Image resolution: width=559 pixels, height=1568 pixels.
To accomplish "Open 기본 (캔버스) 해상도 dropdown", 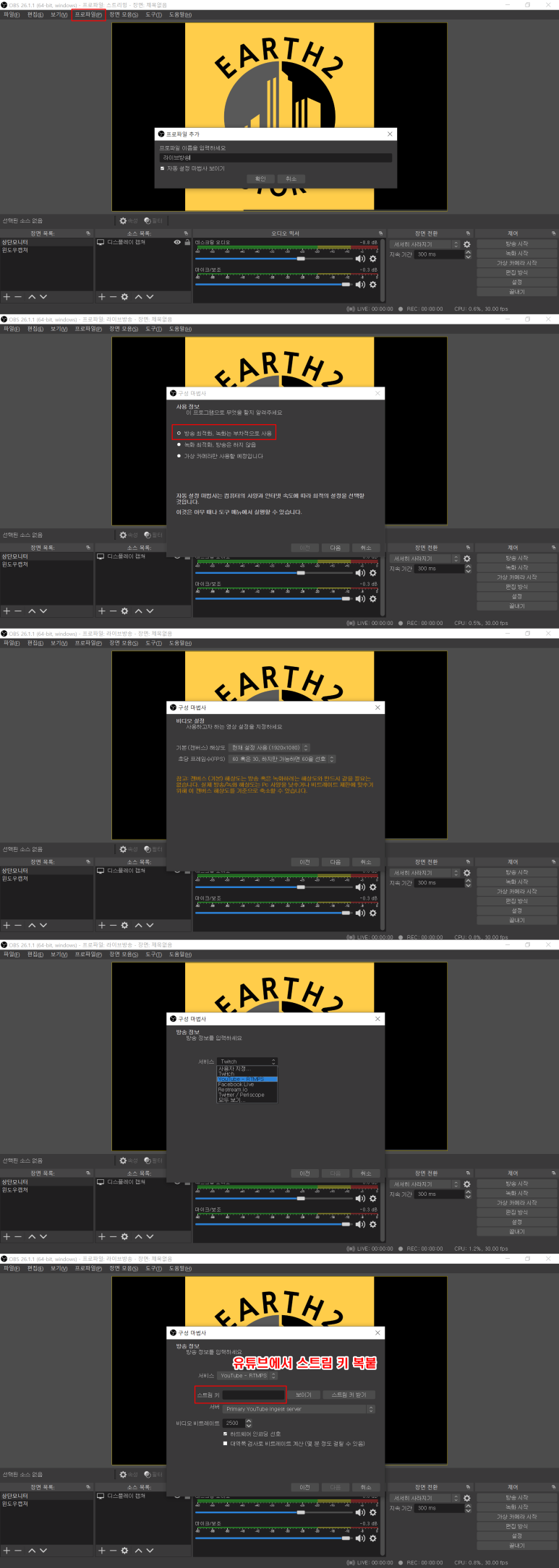I will tap(269, 748).
